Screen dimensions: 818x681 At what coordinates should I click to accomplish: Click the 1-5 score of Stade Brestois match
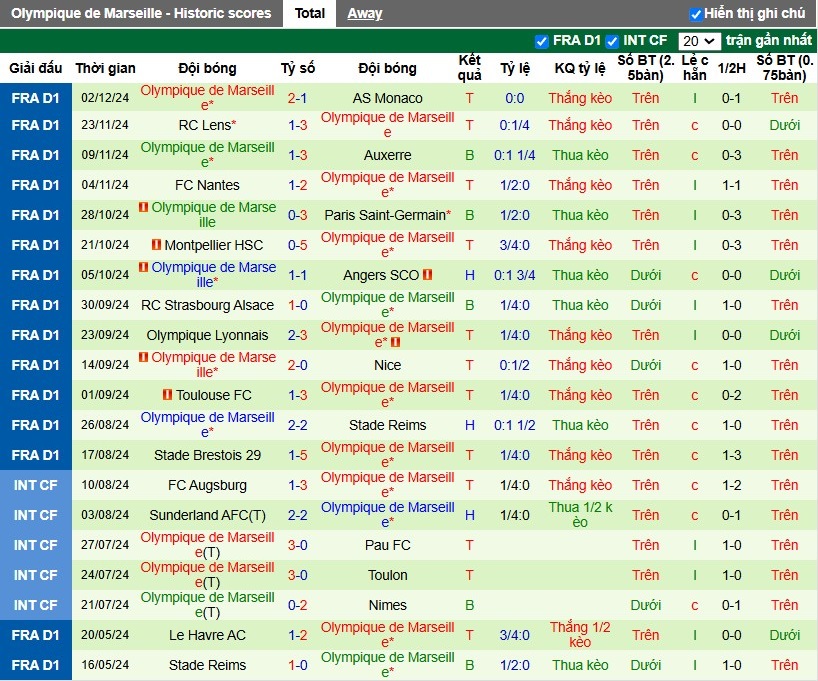point(297,455)
